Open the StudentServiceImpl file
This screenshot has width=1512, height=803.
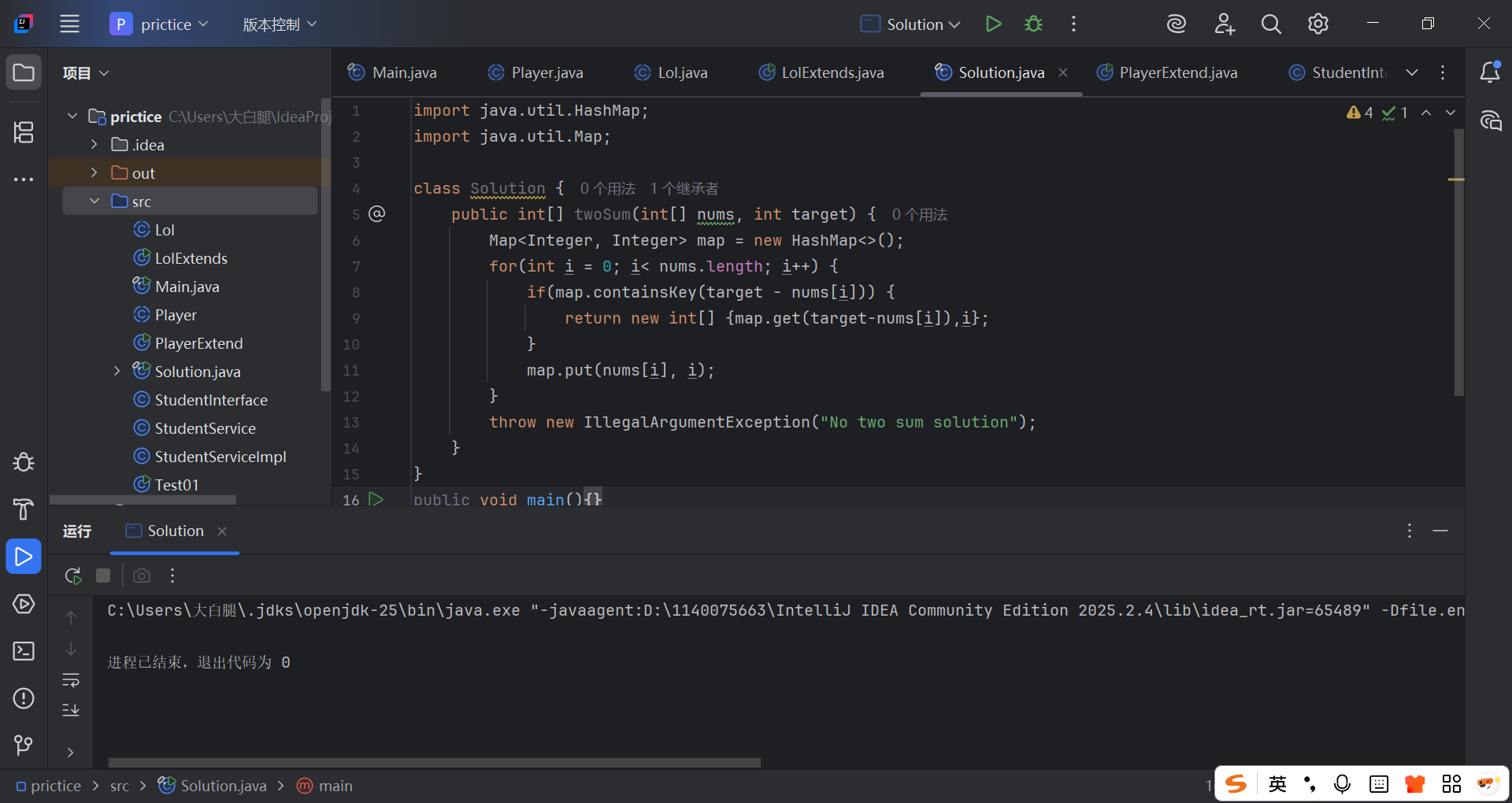pos(220,457)
